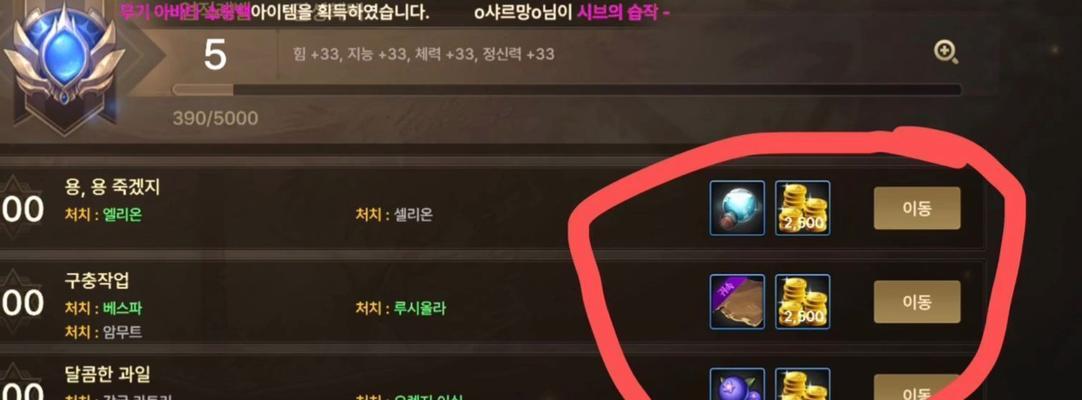Tap the blue orb potion reward icon
This screenshot has width=1082, height=400.
coord(737,208)
